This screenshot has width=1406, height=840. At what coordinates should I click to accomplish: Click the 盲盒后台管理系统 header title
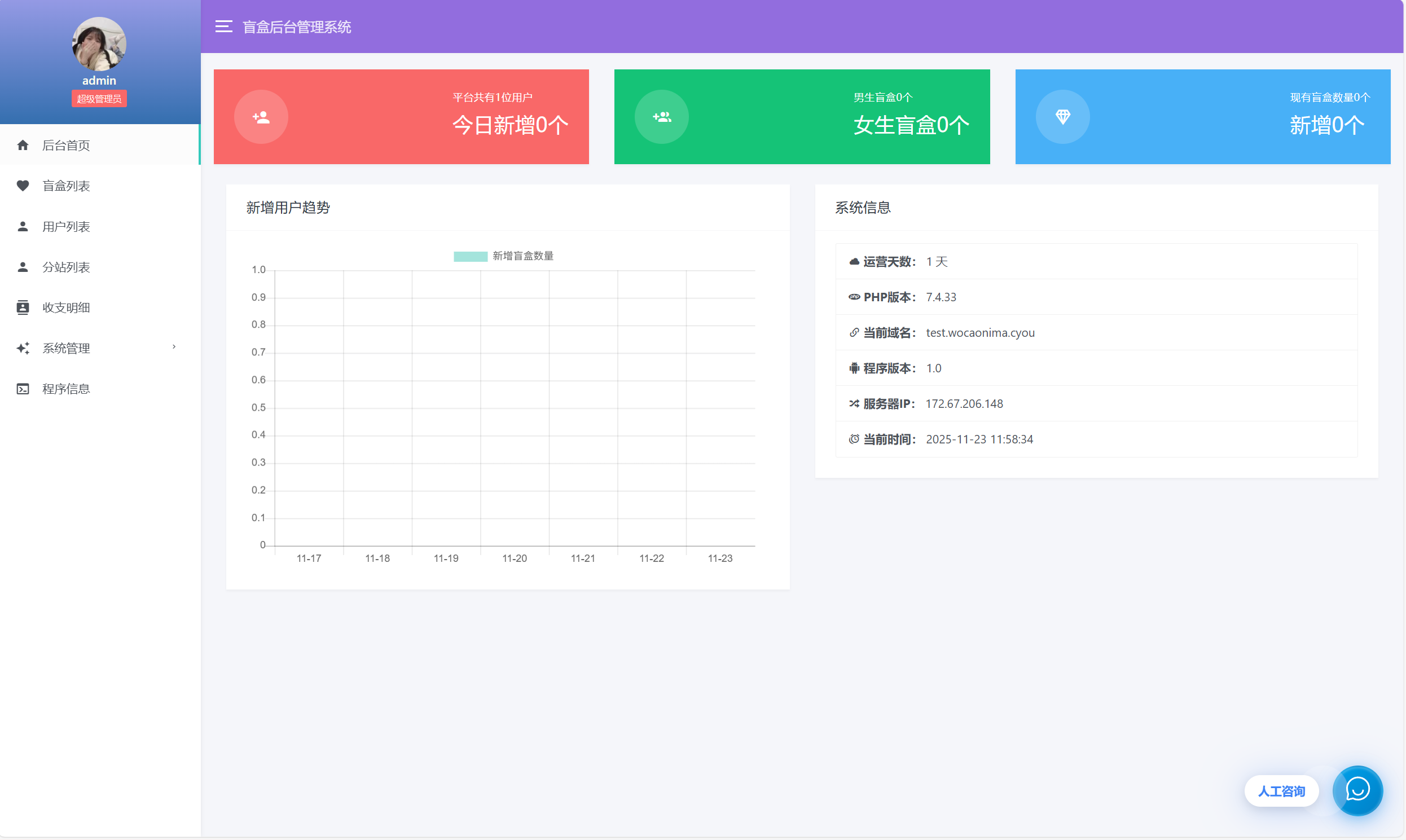[297, 27]
